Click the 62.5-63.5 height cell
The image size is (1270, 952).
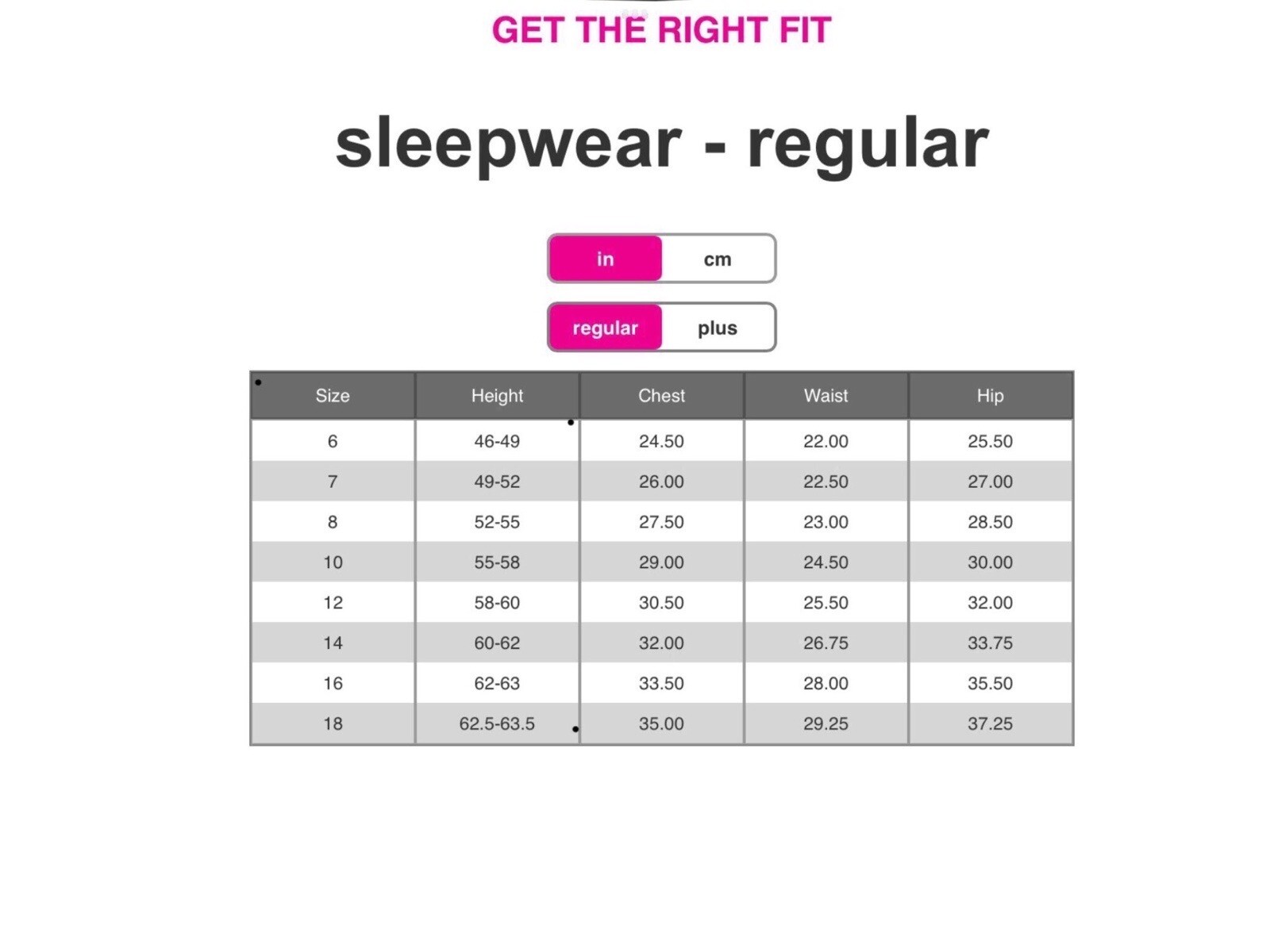click(497, 724)
